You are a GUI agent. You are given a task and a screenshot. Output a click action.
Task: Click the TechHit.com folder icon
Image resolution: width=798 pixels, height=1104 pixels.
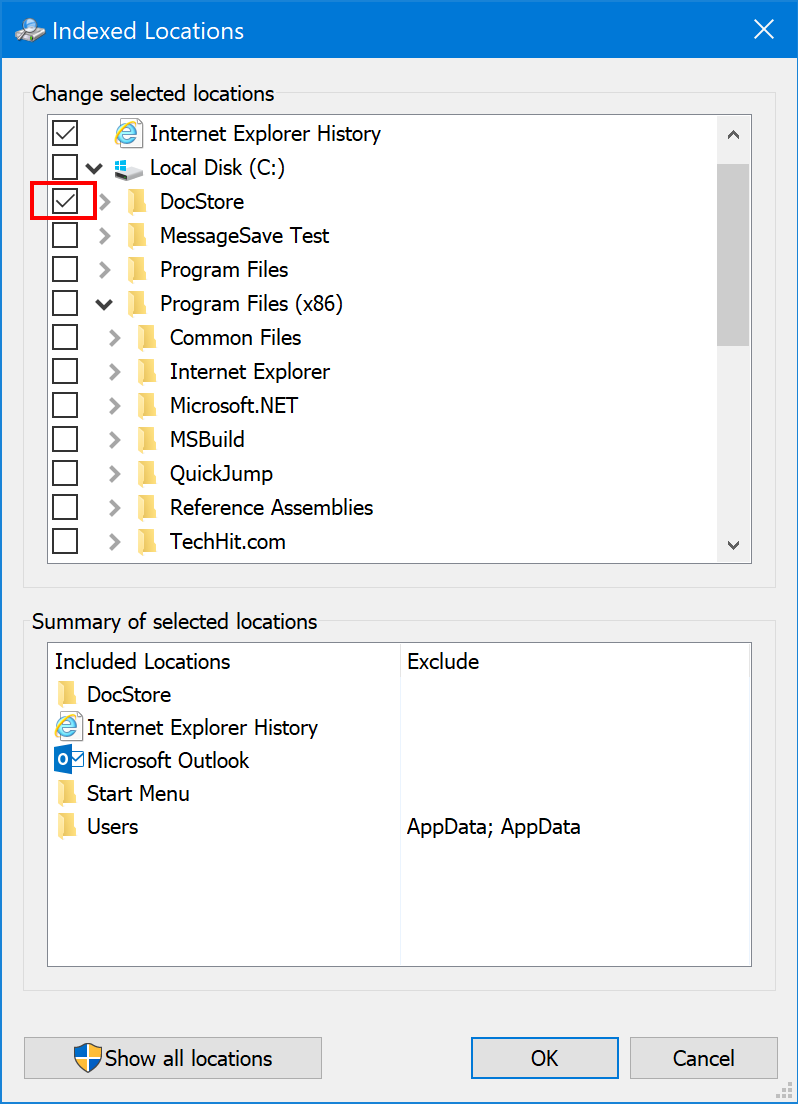[146, 541]
